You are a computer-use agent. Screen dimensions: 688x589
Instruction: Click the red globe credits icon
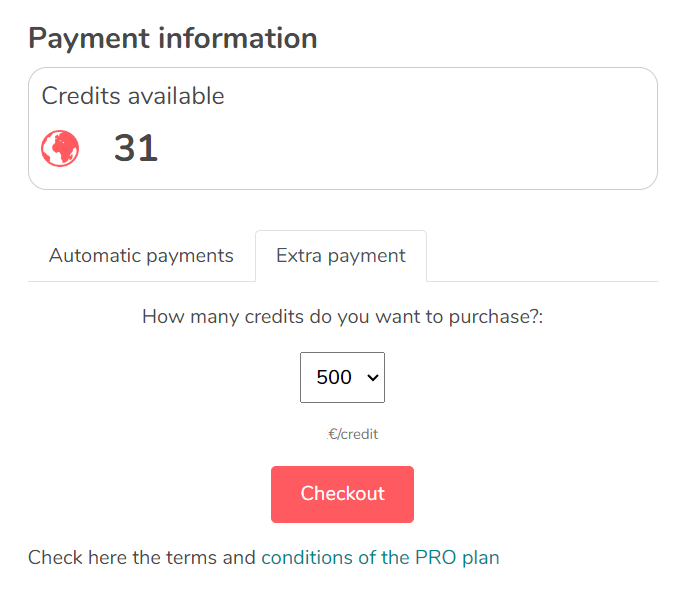[x=60, y=148]
